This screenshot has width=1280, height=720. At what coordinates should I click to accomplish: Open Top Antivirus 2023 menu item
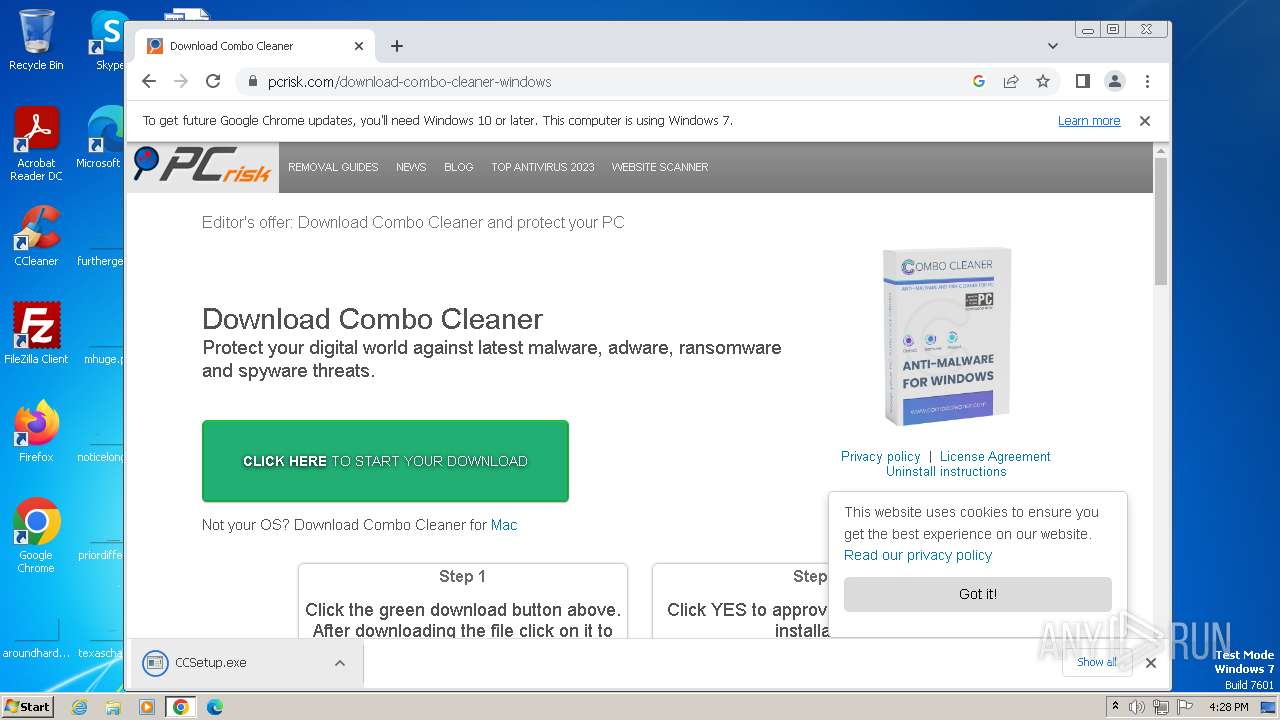click(543, 167)
